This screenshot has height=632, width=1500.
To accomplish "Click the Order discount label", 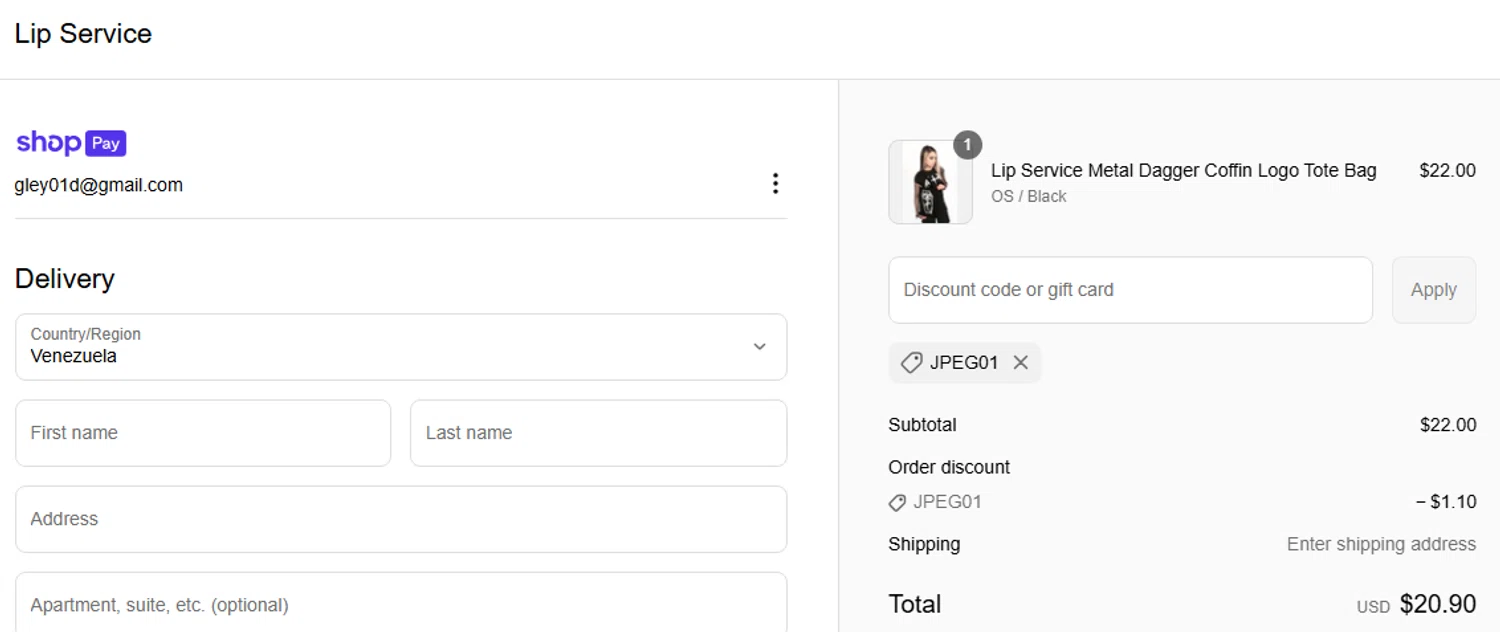I will 949,467.
